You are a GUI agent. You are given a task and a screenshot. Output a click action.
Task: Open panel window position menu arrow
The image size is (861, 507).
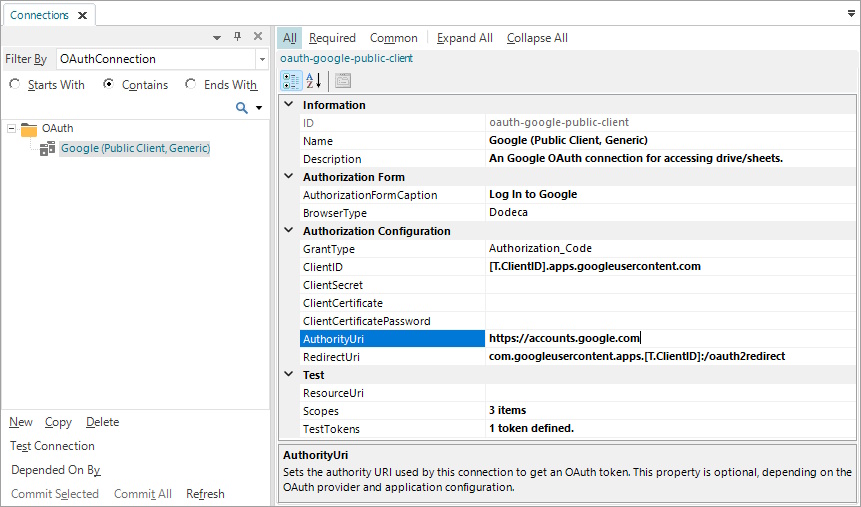[217, 37]
